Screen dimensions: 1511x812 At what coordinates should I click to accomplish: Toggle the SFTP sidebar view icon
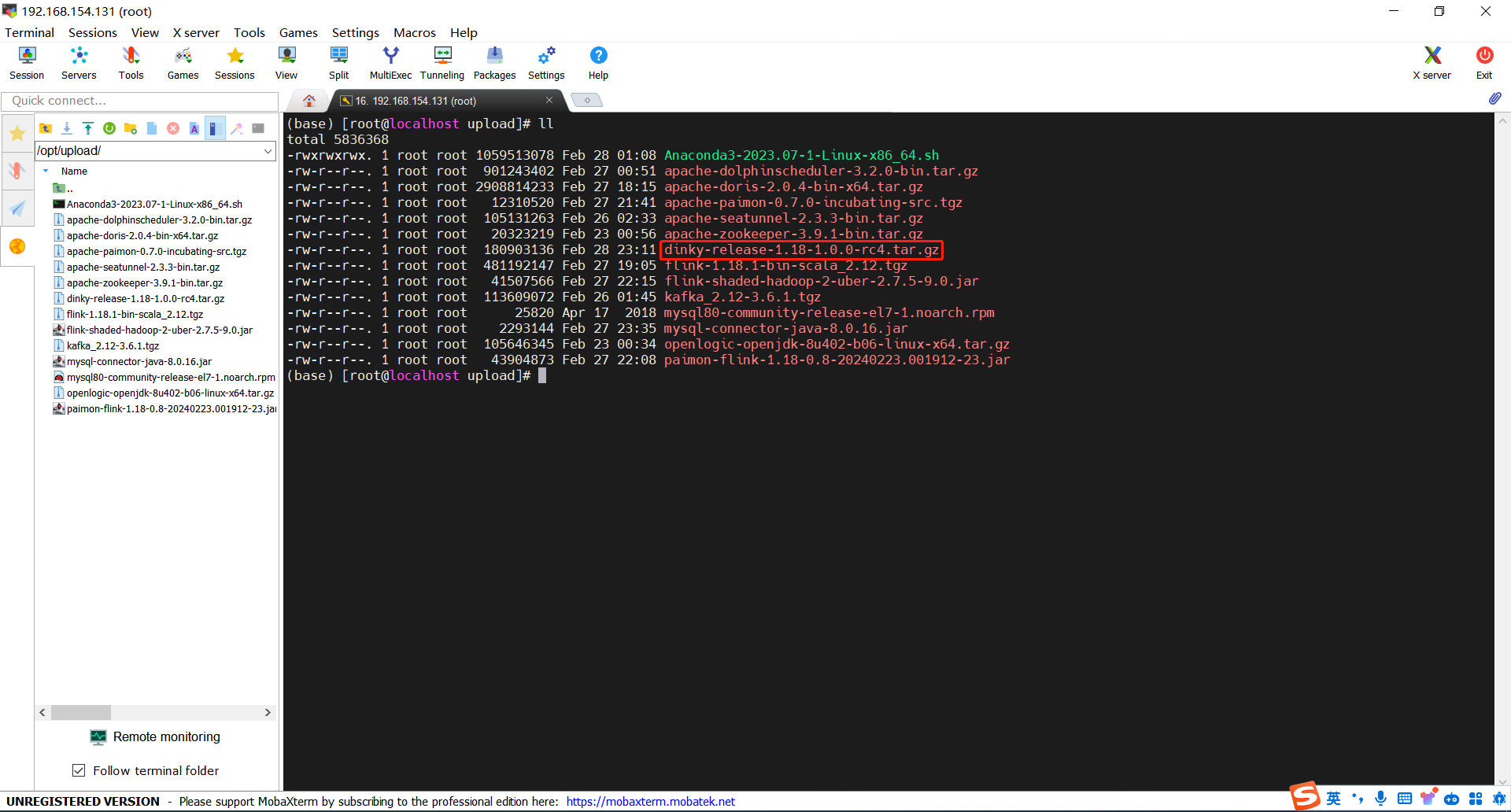click(x=215, y=128)
